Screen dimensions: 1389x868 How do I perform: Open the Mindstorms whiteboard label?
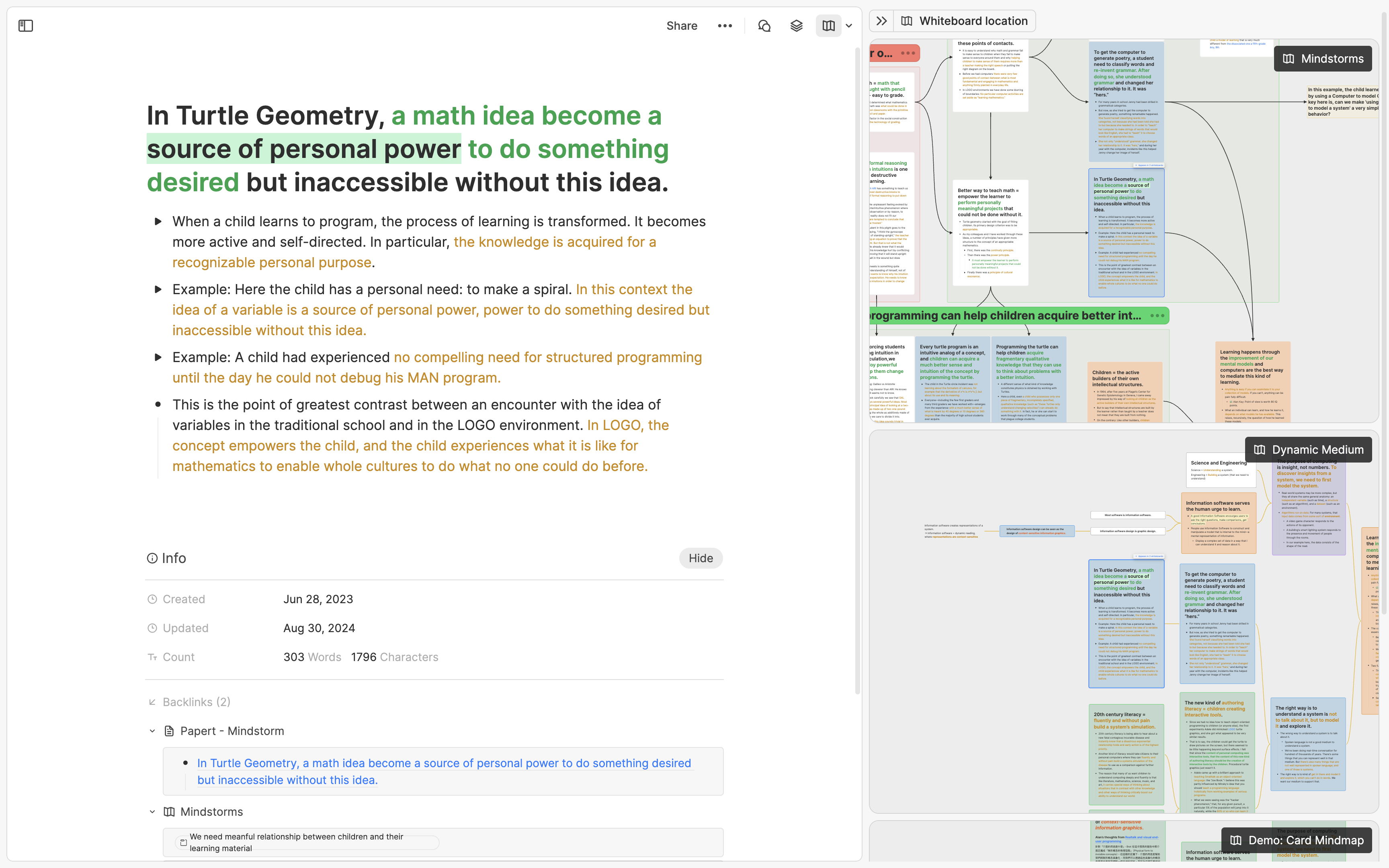click(x=1322, y=59)
